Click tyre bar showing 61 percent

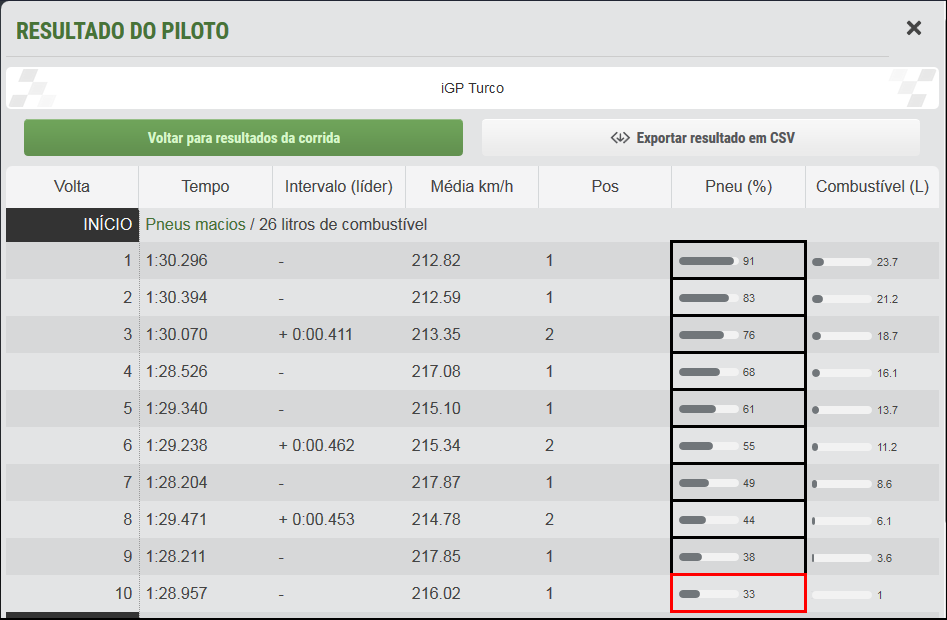pos(708,409)
